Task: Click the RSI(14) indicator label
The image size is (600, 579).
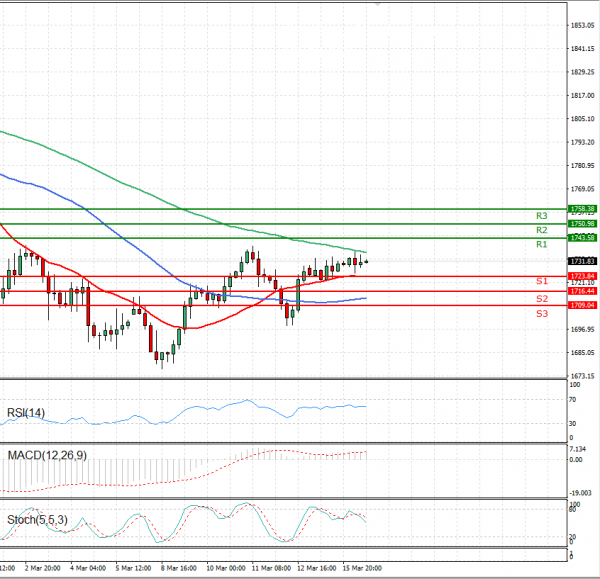Action: click(26, 413)
